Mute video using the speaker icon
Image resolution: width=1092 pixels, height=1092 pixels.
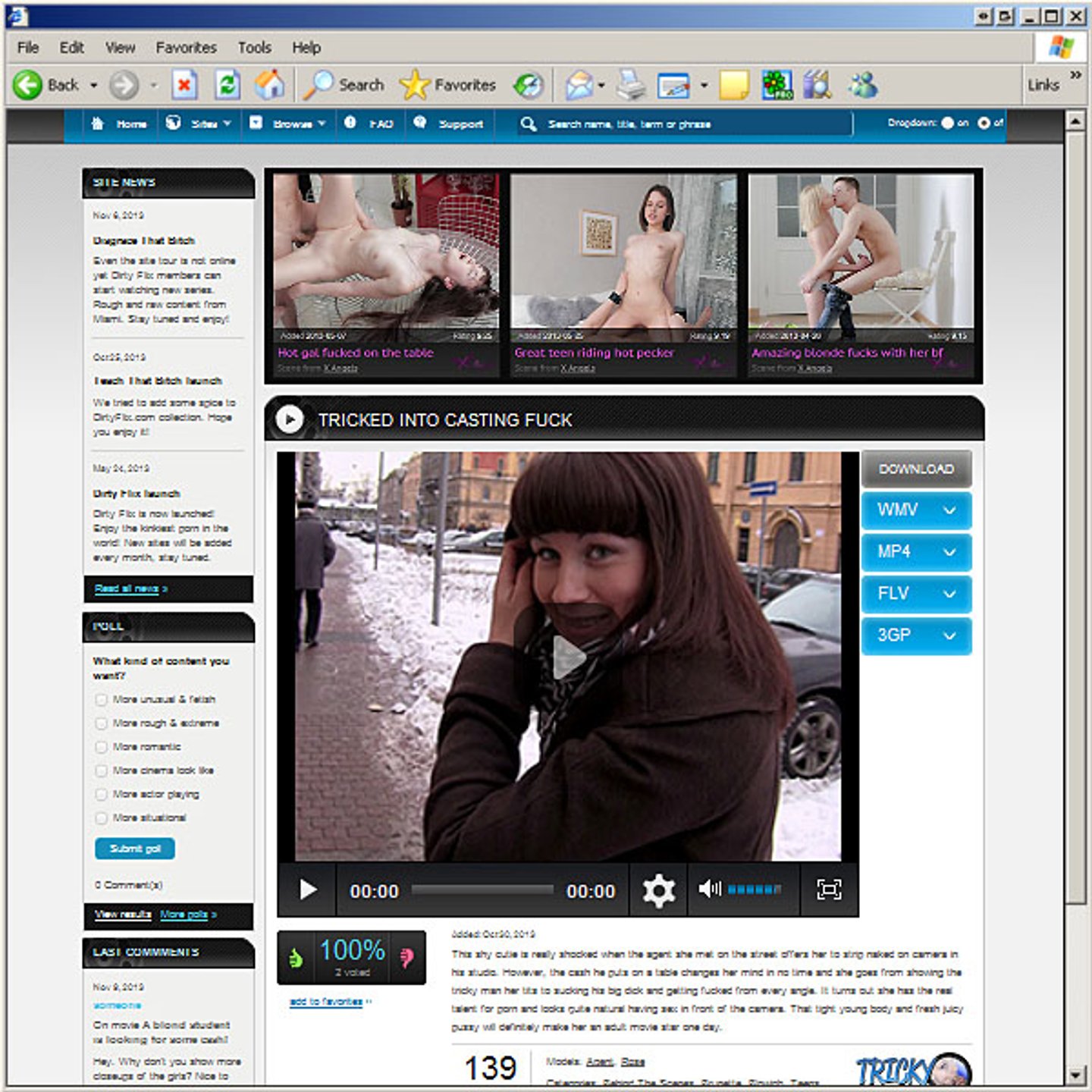pos(708,889)
